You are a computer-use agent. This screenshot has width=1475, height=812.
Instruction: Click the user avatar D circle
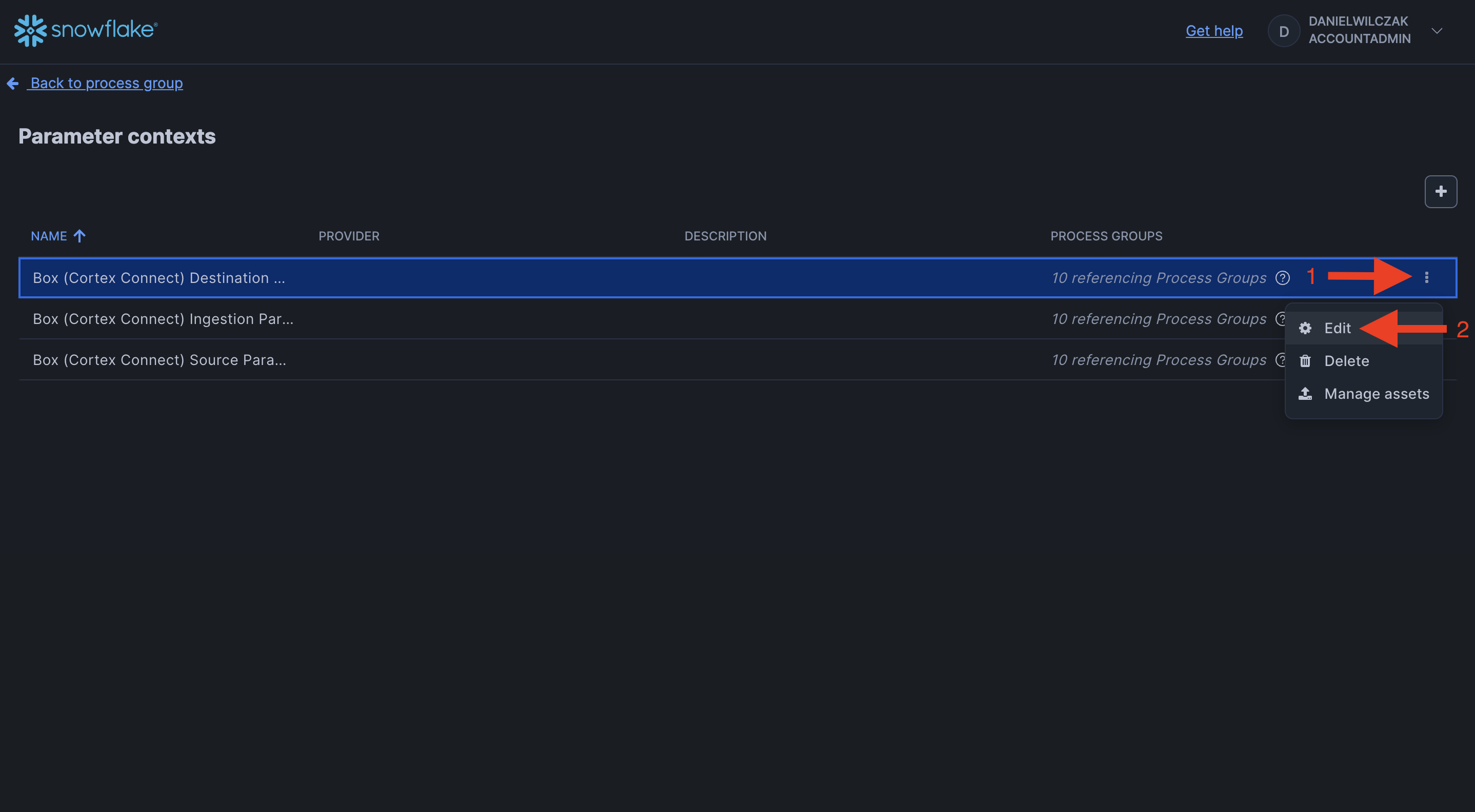tap(1284, 31)
